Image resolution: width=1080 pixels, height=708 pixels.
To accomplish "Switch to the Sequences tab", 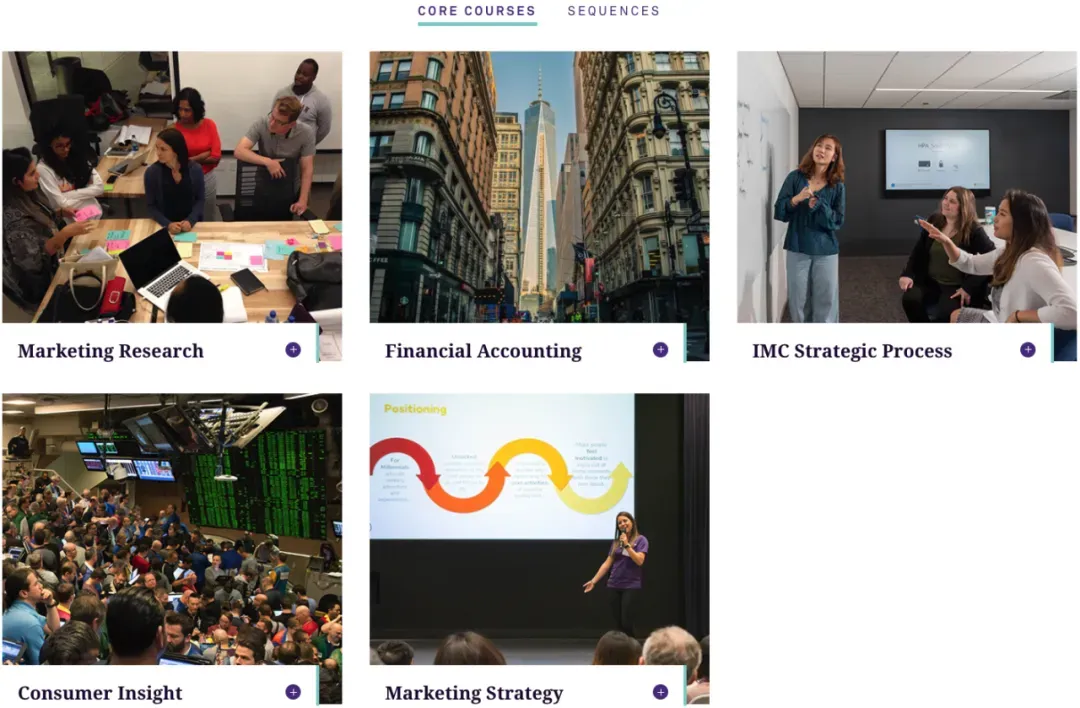I will point(613,11).
